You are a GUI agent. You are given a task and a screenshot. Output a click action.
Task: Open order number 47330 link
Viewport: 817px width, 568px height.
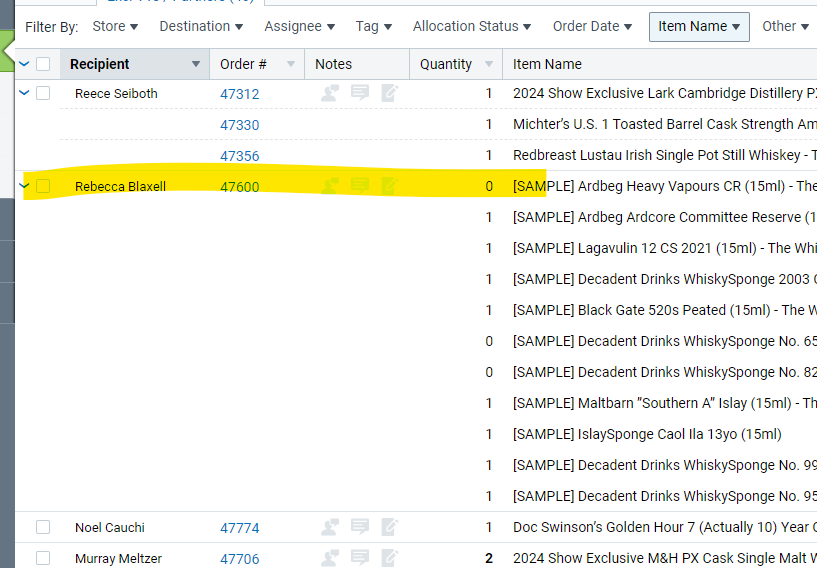pos(239,125)
